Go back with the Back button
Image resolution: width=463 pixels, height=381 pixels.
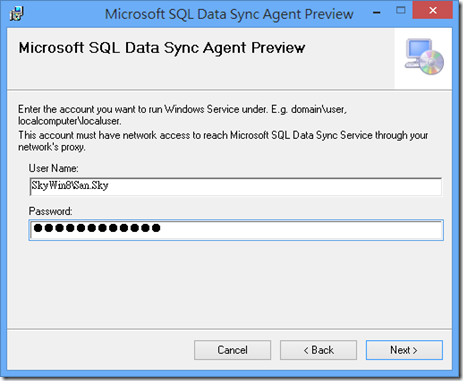click(318, 350)
